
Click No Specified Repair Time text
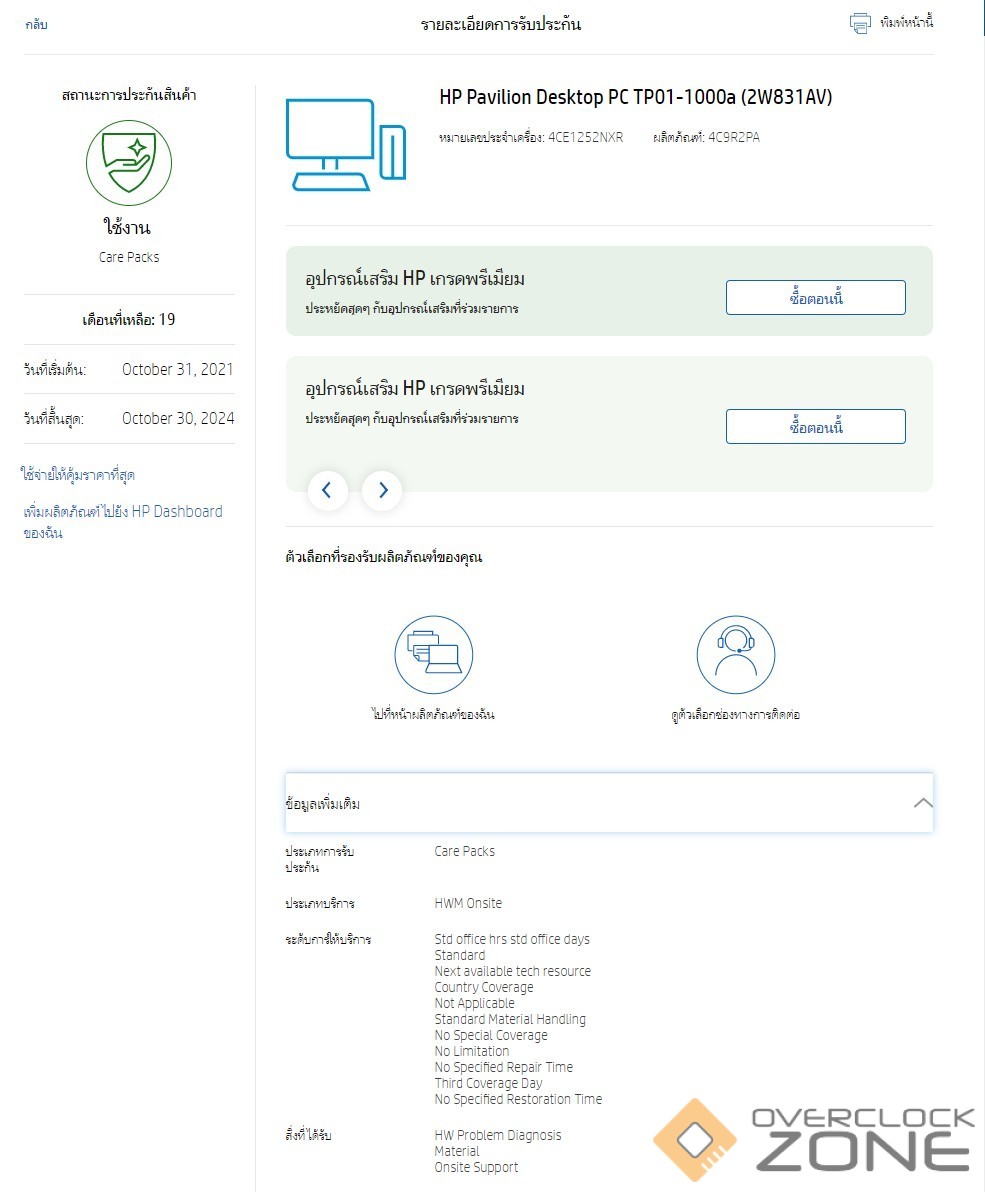(503, 1067)
